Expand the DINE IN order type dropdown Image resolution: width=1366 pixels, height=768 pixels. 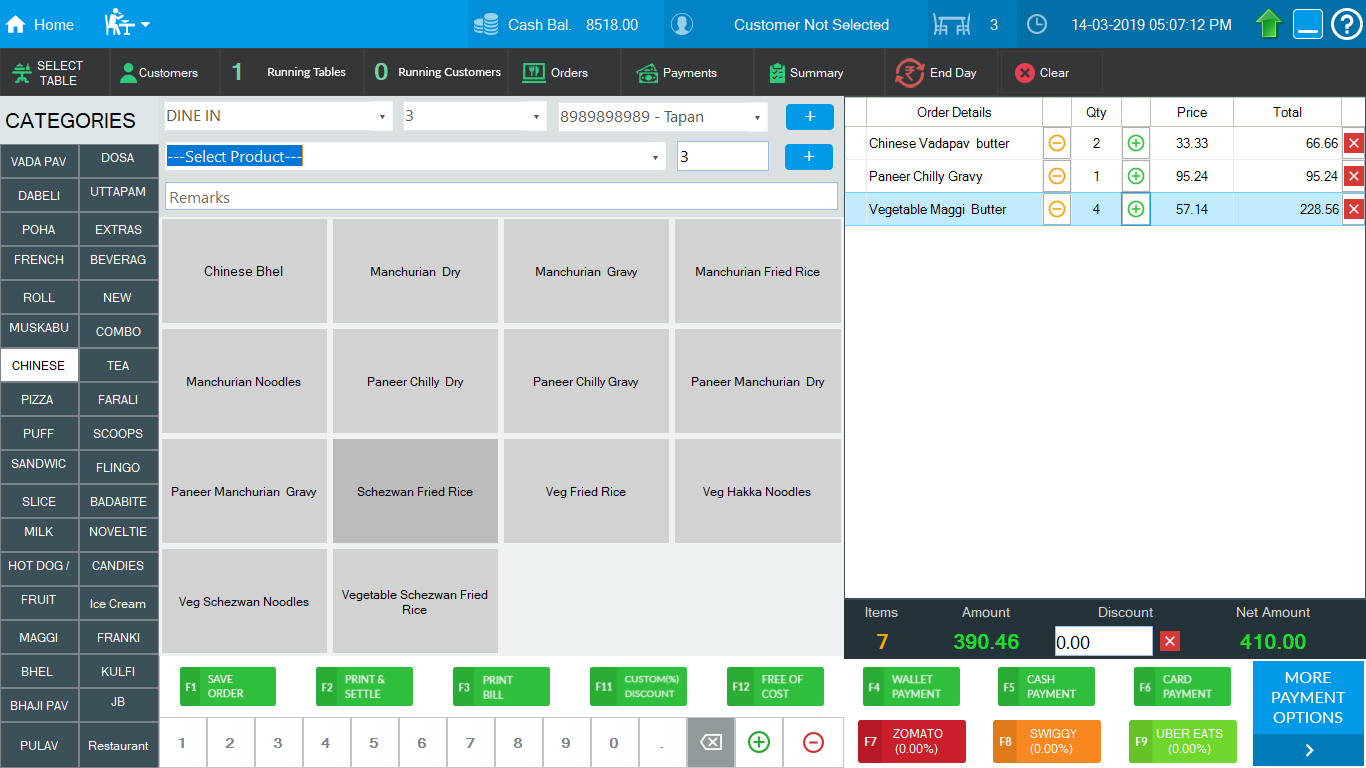(x=382, y=117)
